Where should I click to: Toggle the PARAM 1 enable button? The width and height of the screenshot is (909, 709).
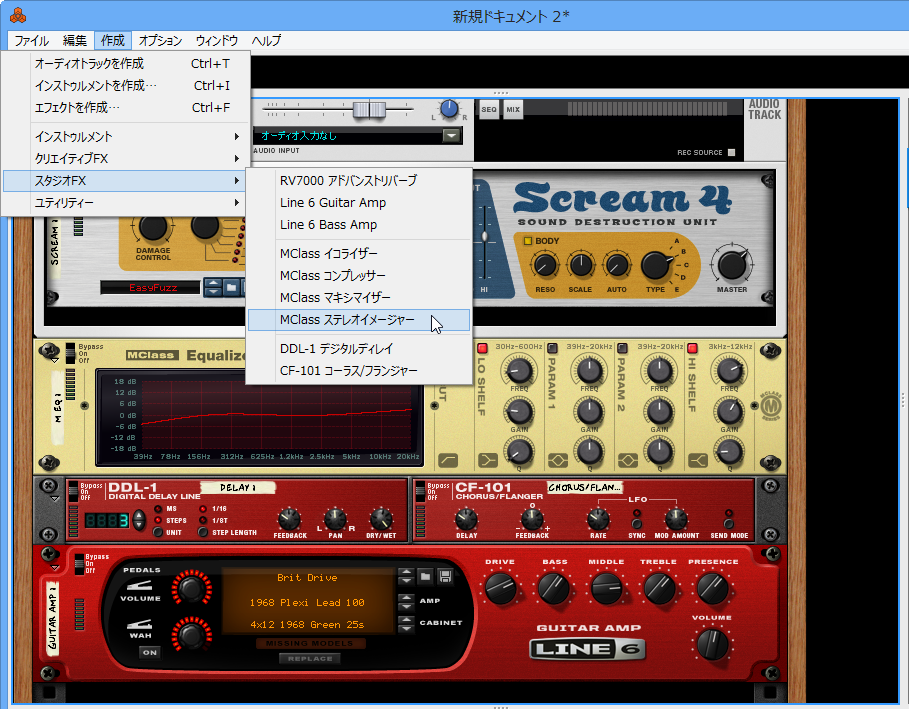552,348
